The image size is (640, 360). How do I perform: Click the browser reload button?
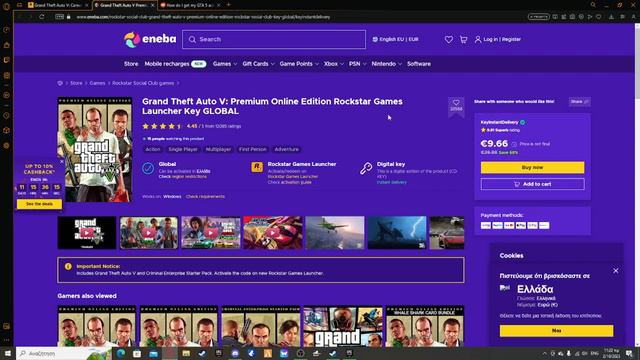click(x=42, y=17)
